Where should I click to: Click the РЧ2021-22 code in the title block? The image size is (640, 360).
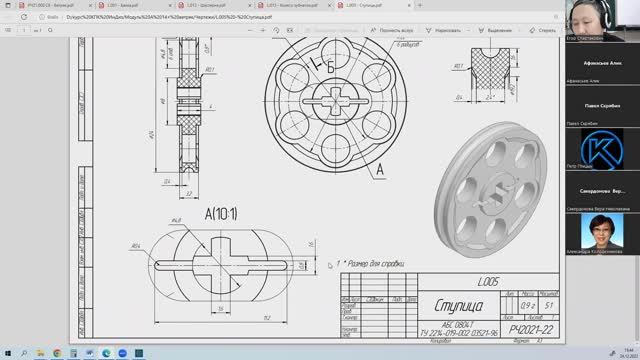(531, 330)
